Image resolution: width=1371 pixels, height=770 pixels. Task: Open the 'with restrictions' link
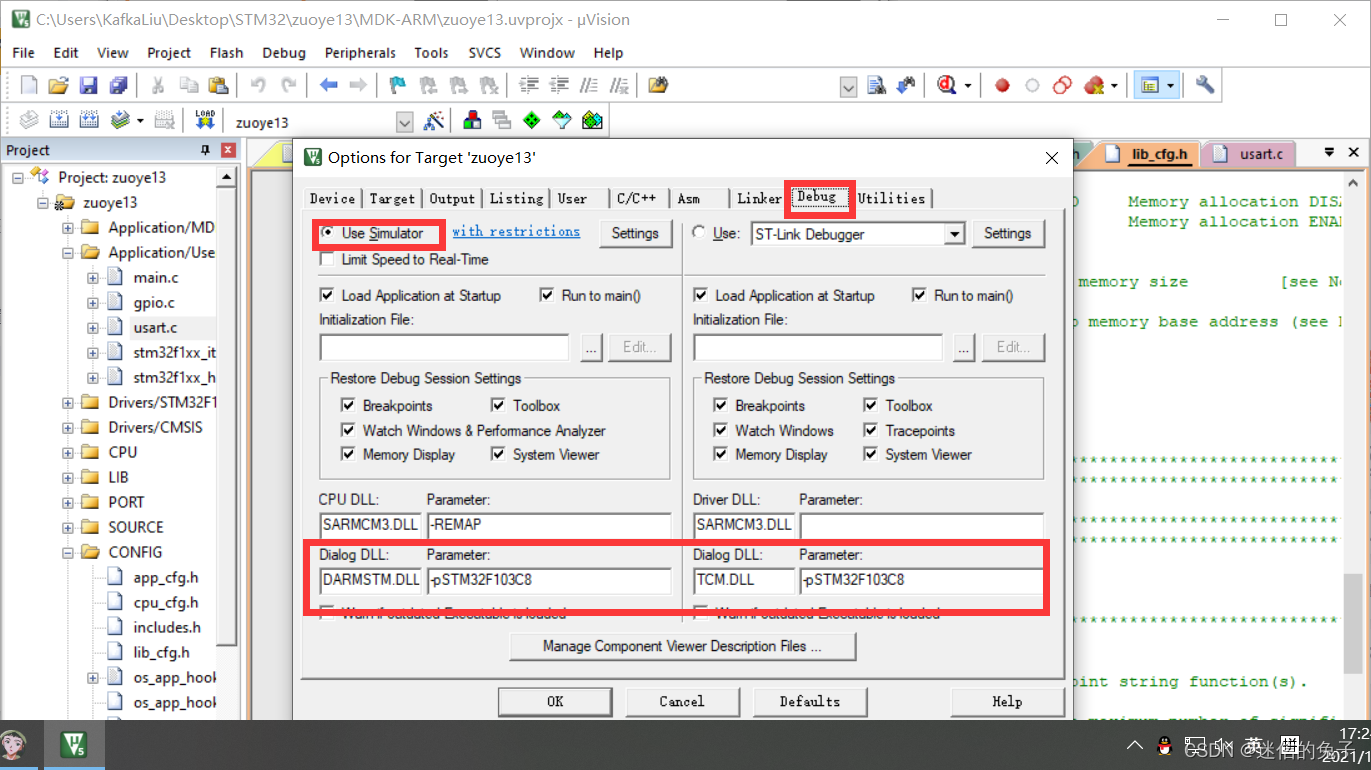(516, 231)
